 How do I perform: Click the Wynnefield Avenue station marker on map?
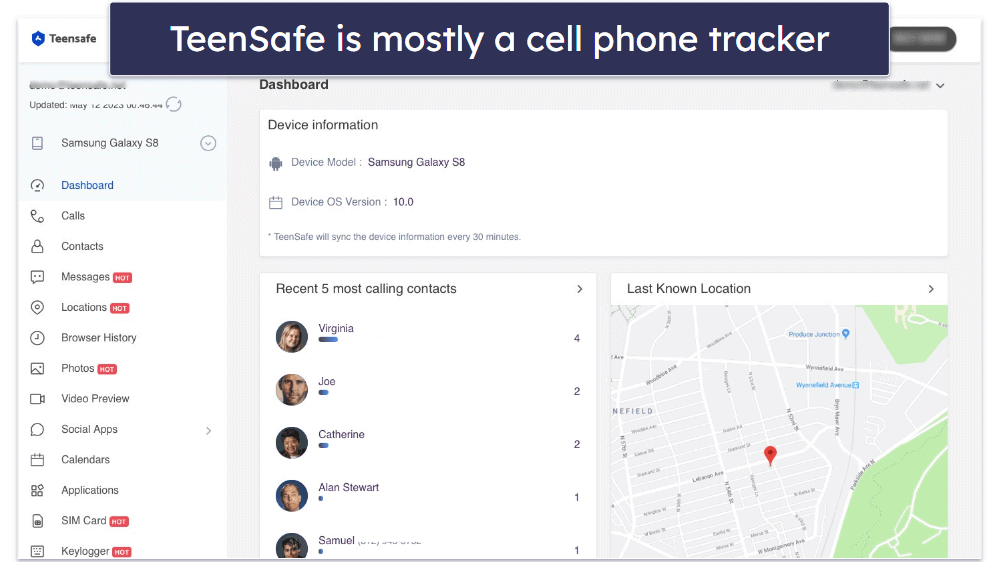pyautogui.click(x=856, y=385)
